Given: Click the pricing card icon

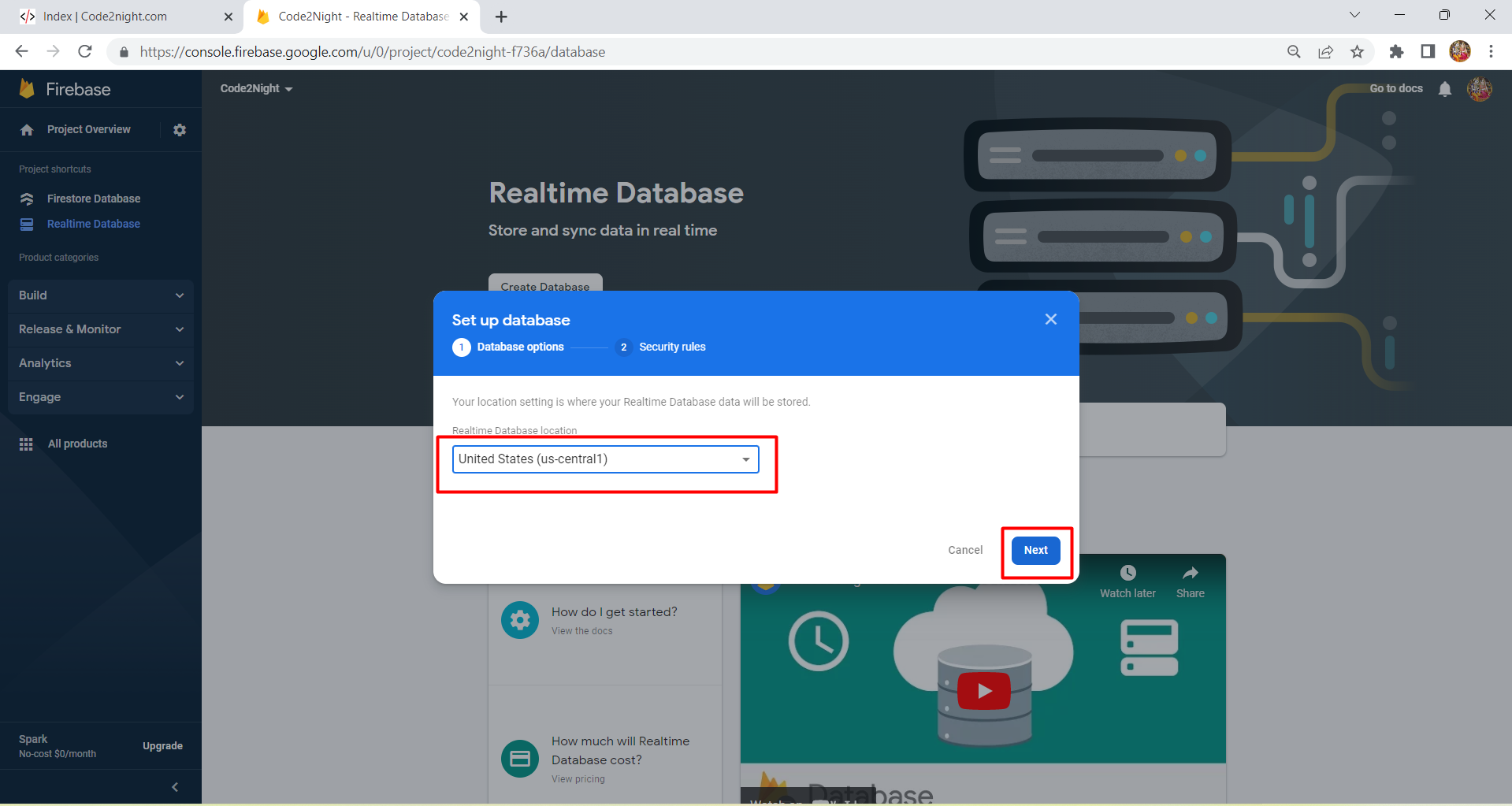Looking at the screenshot, I should [520, 759].
